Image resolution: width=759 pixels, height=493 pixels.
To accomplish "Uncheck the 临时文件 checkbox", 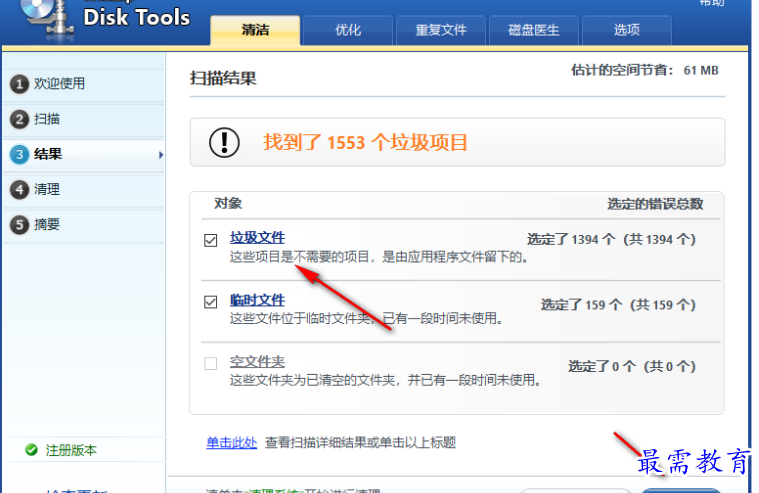I will (211, 302).
